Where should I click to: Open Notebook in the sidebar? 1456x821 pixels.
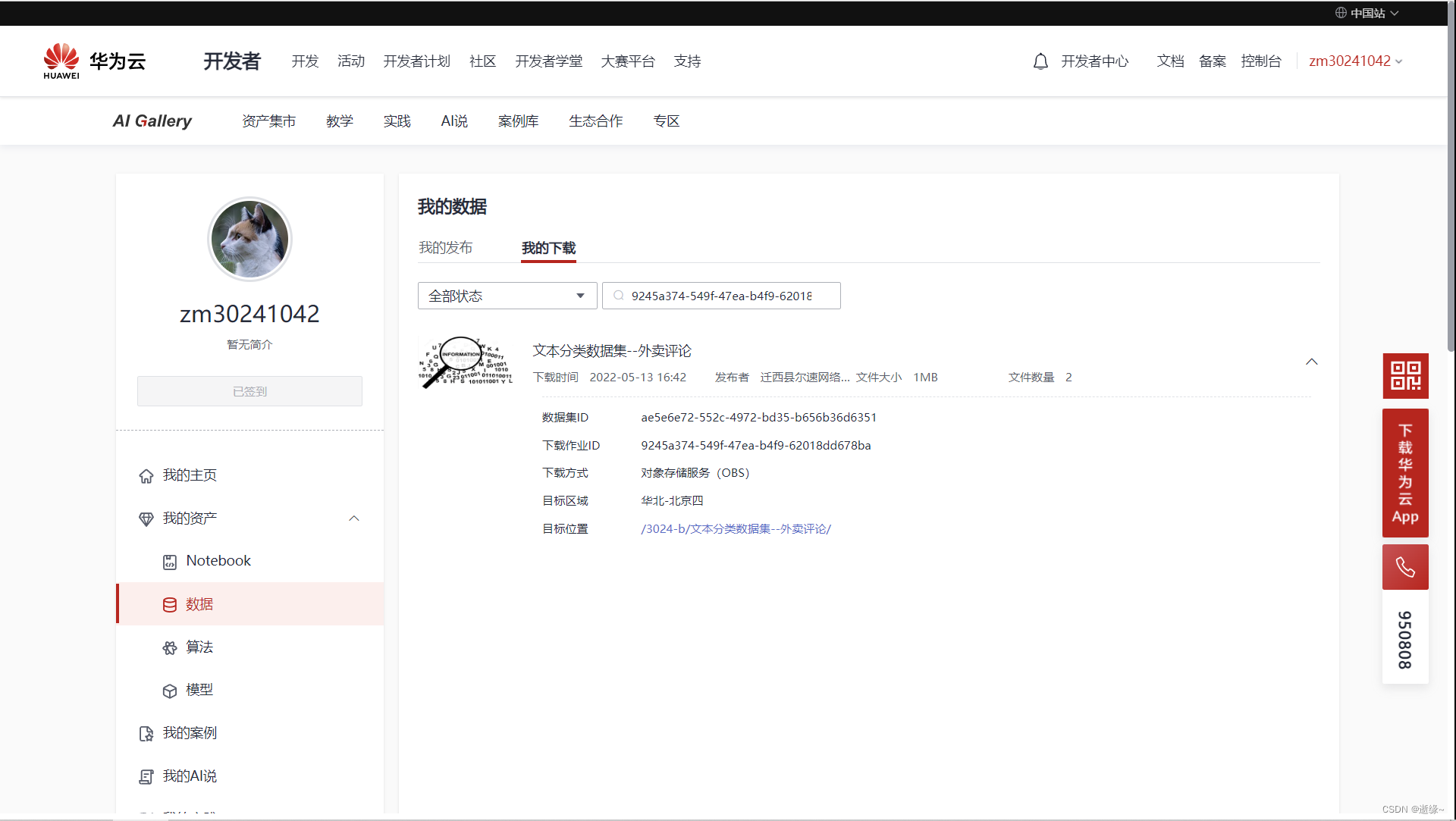(x=218, y=561)
